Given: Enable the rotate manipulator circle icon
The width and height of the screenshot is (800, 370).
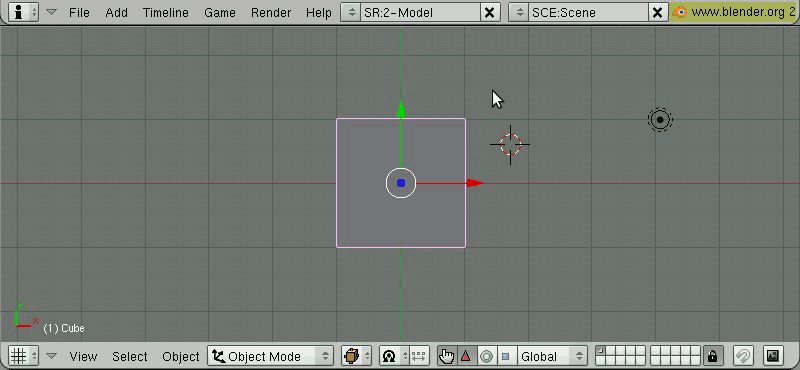Looking at the screenshot, I should (486, 356).
